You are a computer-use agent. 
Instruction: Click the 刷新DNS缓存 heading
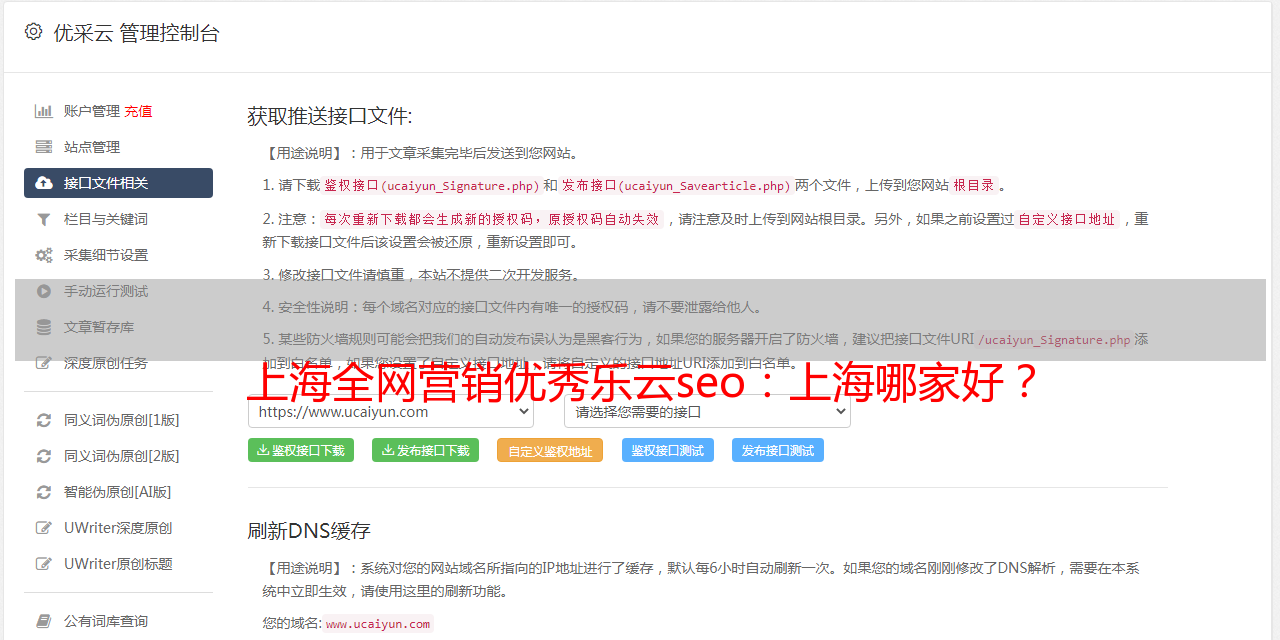[309, 531]
